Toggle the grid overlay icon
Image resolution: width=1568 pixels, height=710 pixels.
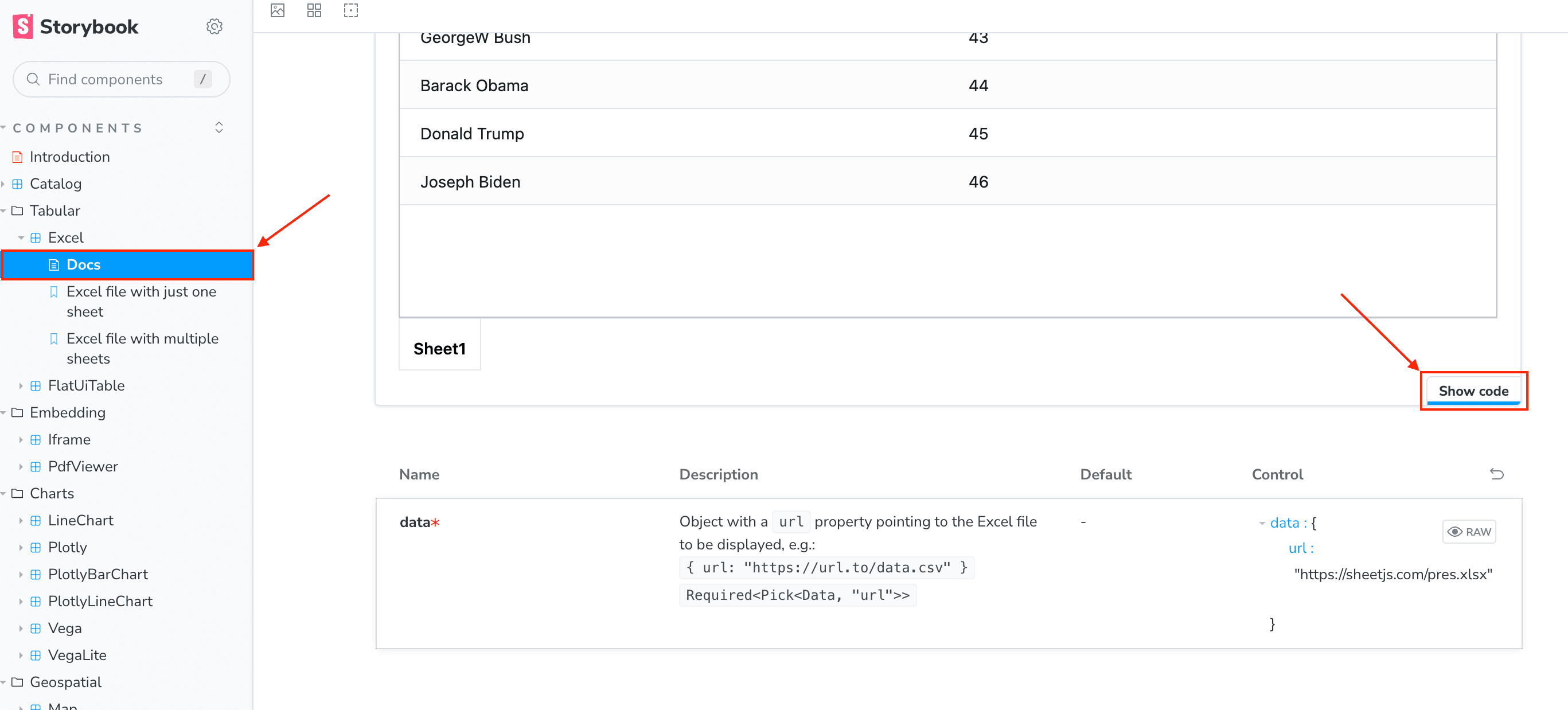point(314,10)
